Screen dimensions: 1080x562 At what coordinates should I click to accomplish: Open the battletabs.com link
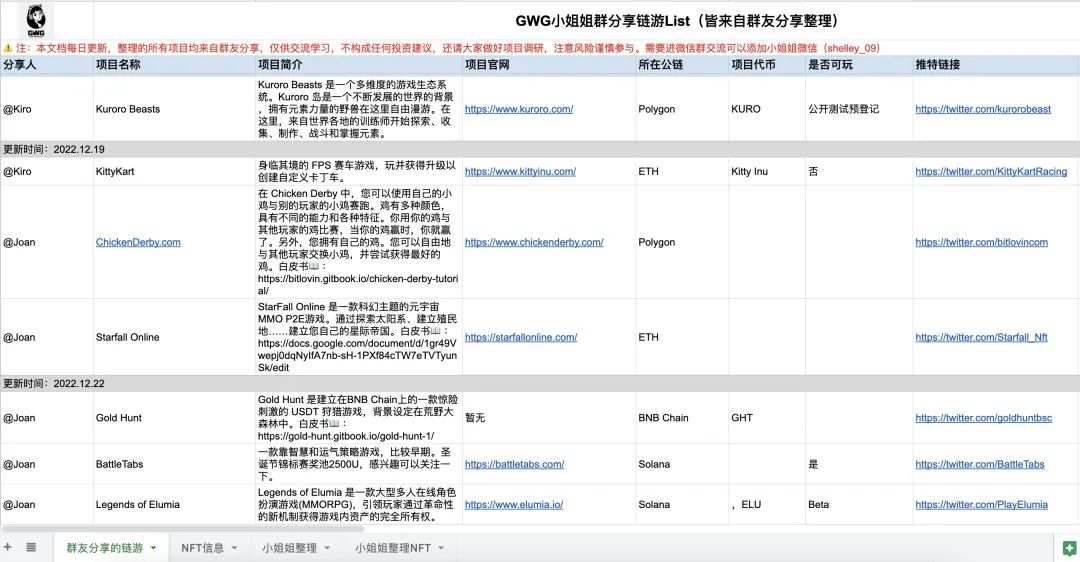pyautogui.click(x=515, y=464)
